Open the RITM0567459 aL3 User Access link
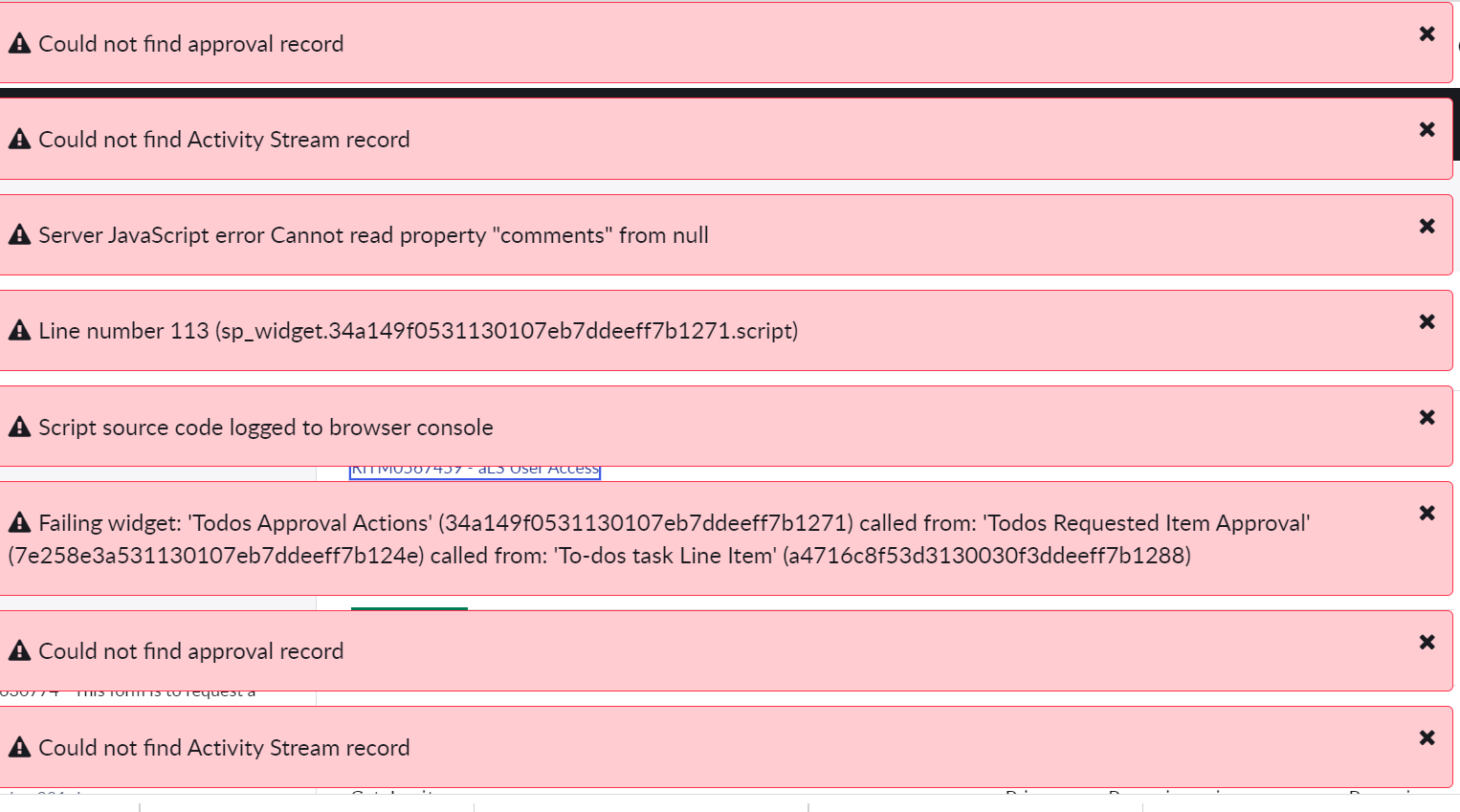This screenshot has width=1460, height=812. pyautogui.click(x=475, y=469)
